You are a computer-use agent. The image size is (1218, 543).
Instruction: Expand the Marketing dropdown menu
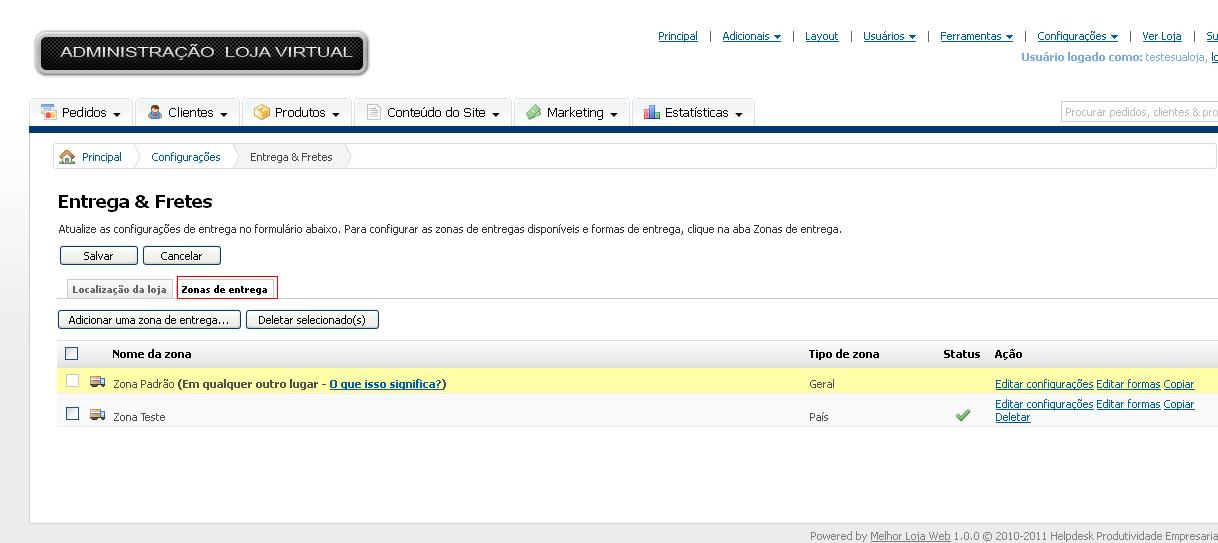coord(572,113)
